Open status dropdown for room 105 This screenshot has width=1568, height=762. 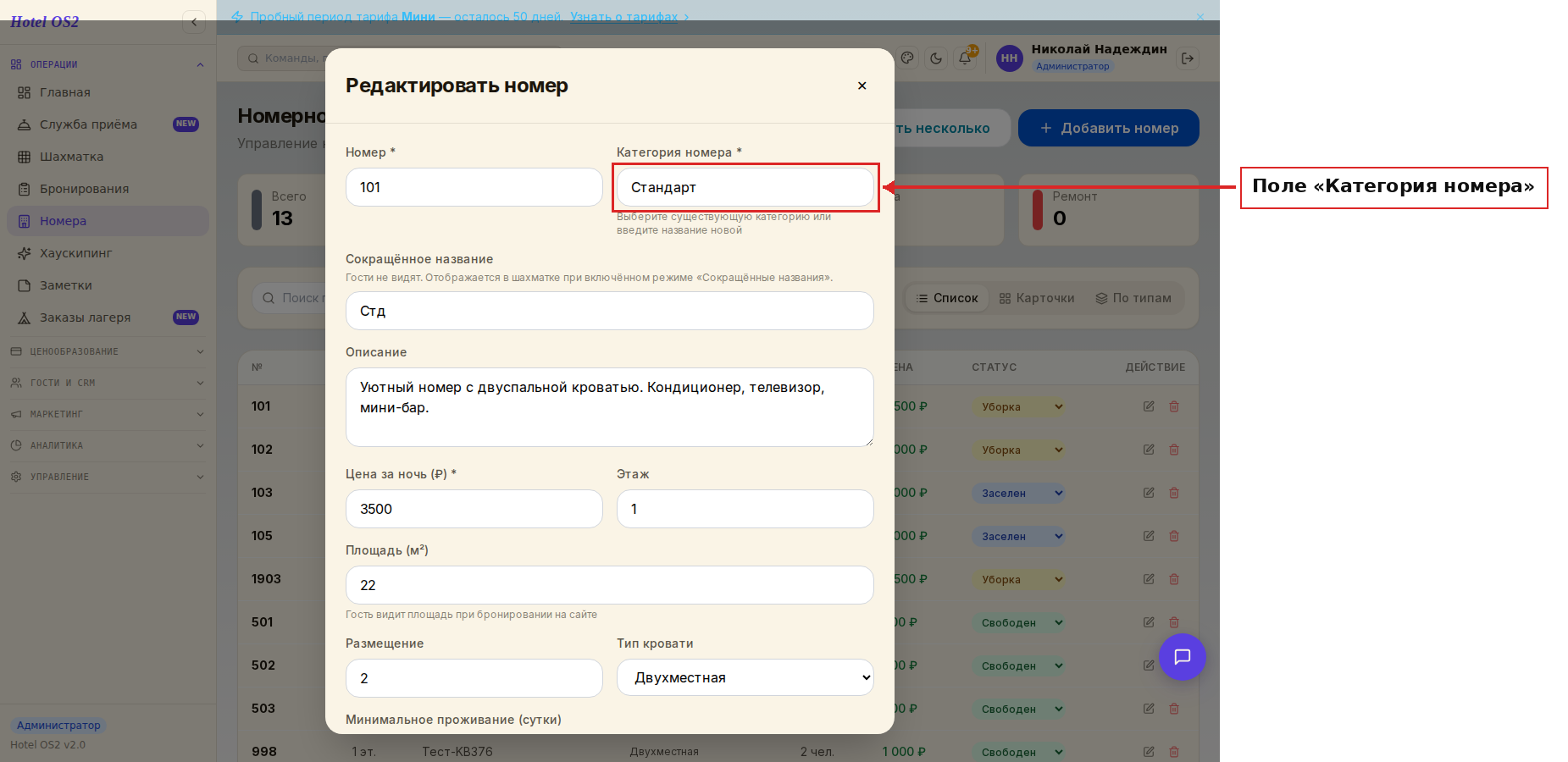[1019, 537]
